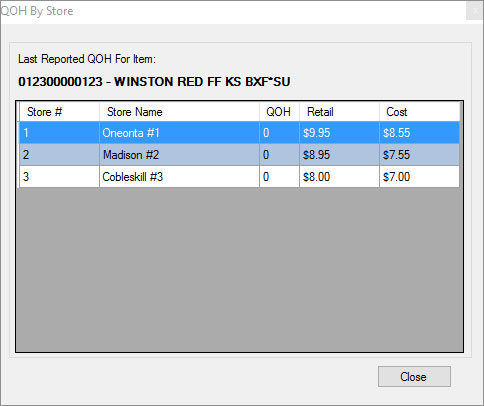Click the $8.55 cost cell
484x406 pixels.
pyautogui.click(x=419, y=133)
